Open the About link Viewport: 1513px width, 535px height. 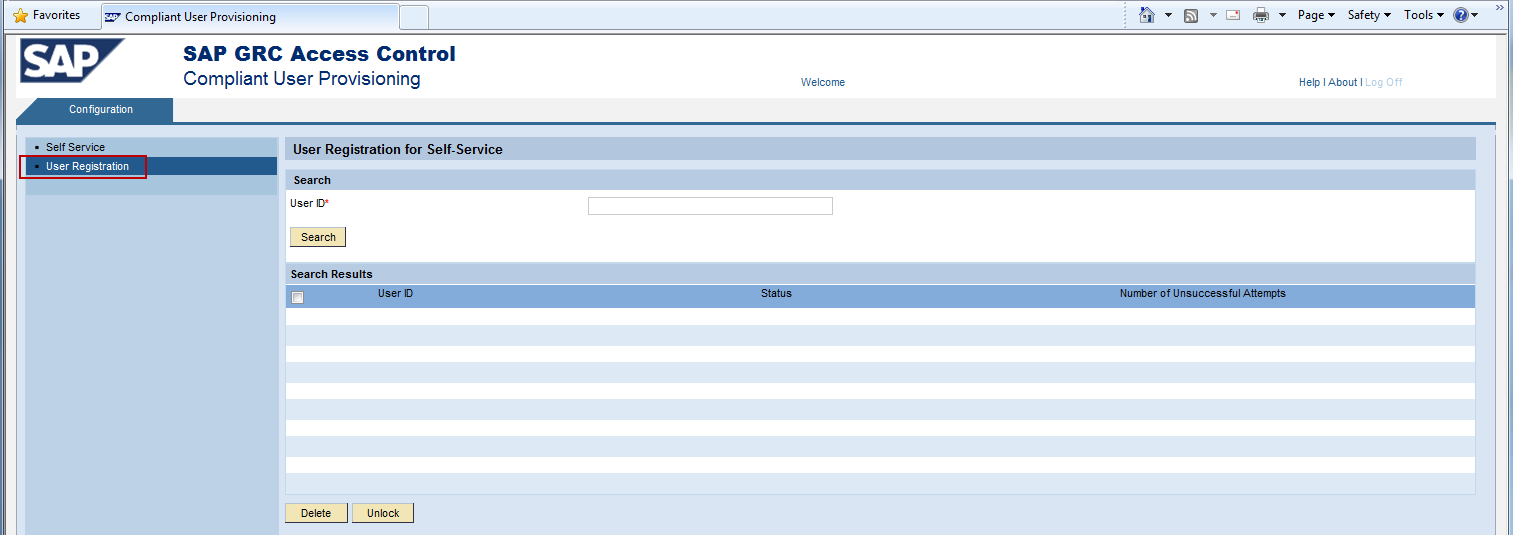[x=1343, y=82]
